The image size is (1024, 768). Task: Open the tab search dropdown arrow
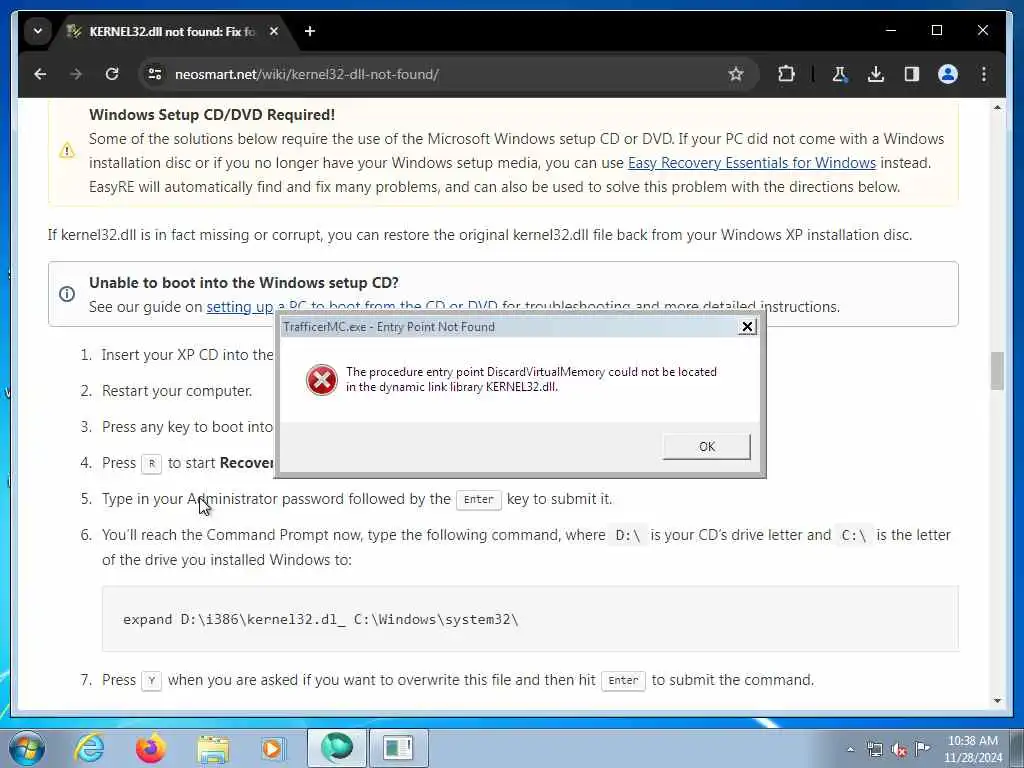tap(38, 31)
